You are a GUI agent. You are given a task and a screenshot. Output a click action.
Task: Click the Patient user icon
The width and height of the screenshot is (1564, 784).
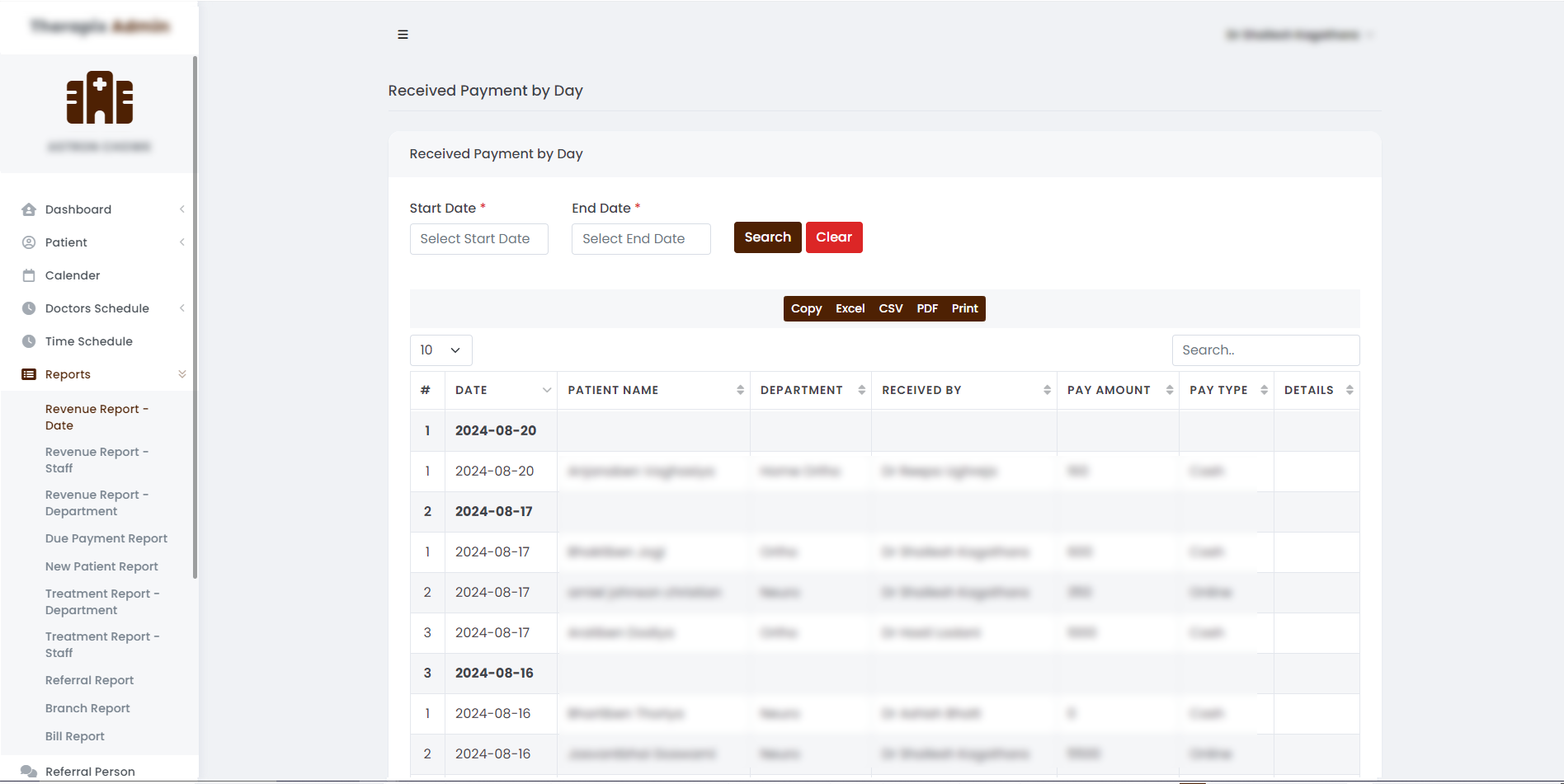pos(29,242)
